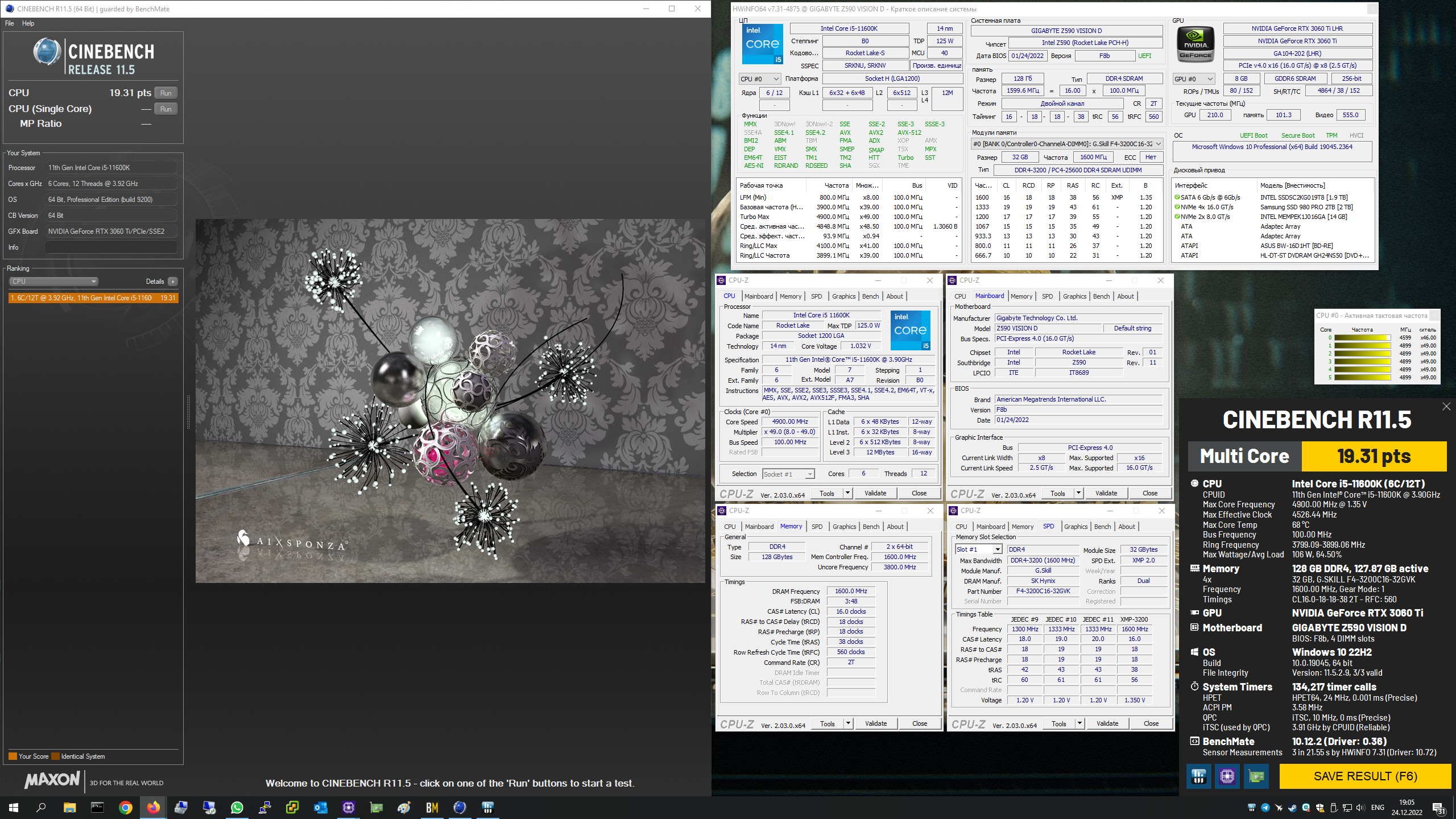Select Mainboard tab in CPU-Z SPD window

click(x=990, y=527)
